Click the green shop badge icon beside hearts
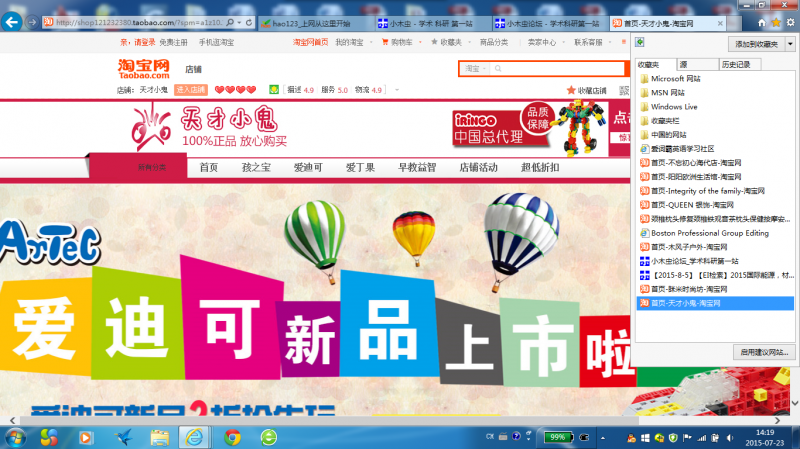Image resolution: width=800 pixels, height=449 pixels. click(x=274, y=90)
